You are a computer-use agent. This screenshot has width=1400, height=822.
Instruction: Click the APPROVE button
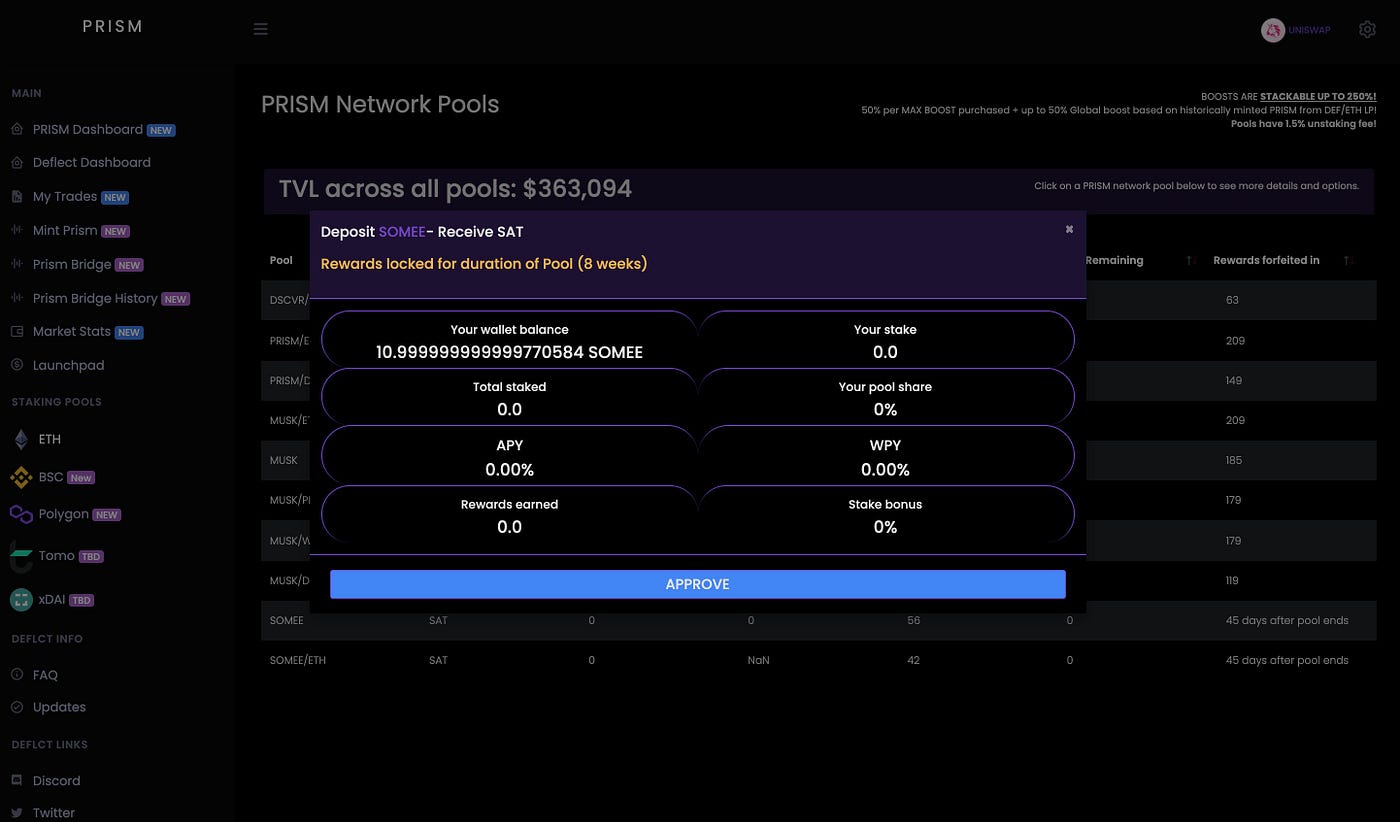(697, 584)
